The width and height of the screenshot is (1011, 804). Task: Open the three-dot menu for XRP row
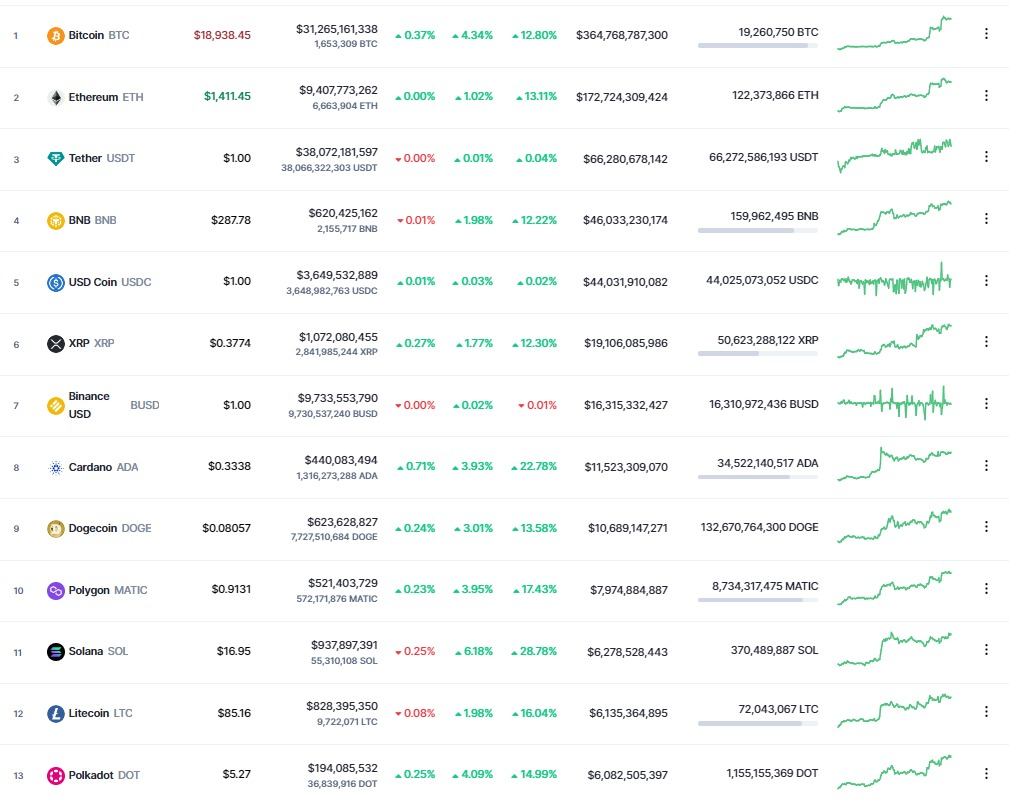986,342
